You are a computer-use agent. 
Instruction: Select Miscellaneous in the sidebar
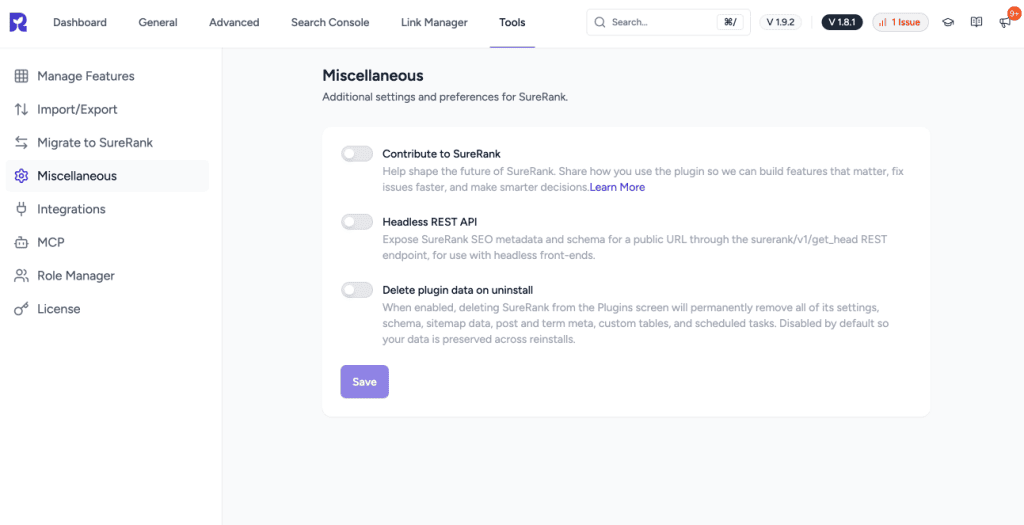[107, 176]
